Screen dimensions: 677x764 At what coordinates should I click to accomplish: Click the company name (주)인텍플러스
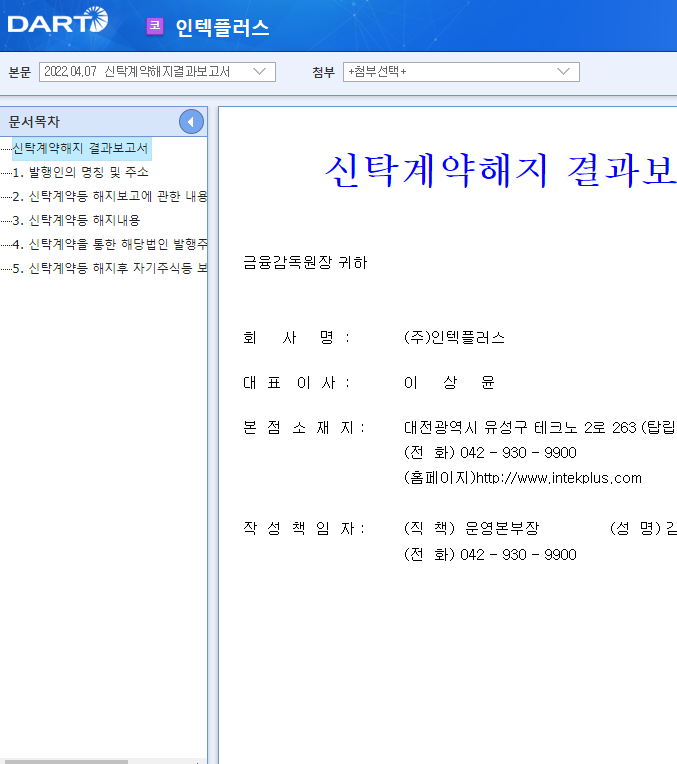click(x=454, y=338)
